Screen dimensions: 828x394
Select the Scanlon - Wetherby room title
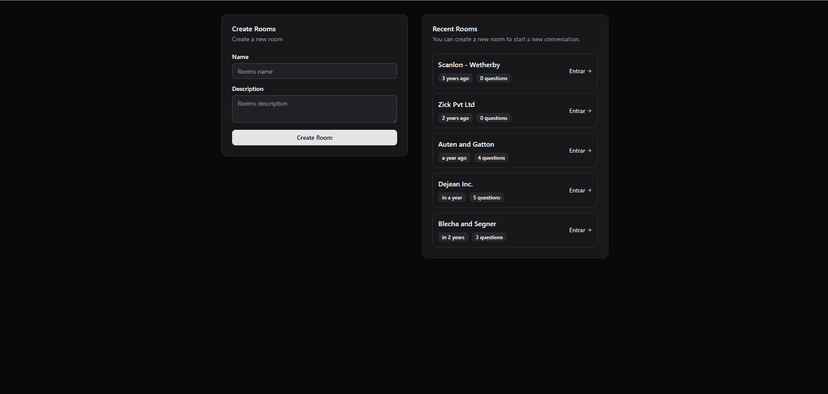469,65
